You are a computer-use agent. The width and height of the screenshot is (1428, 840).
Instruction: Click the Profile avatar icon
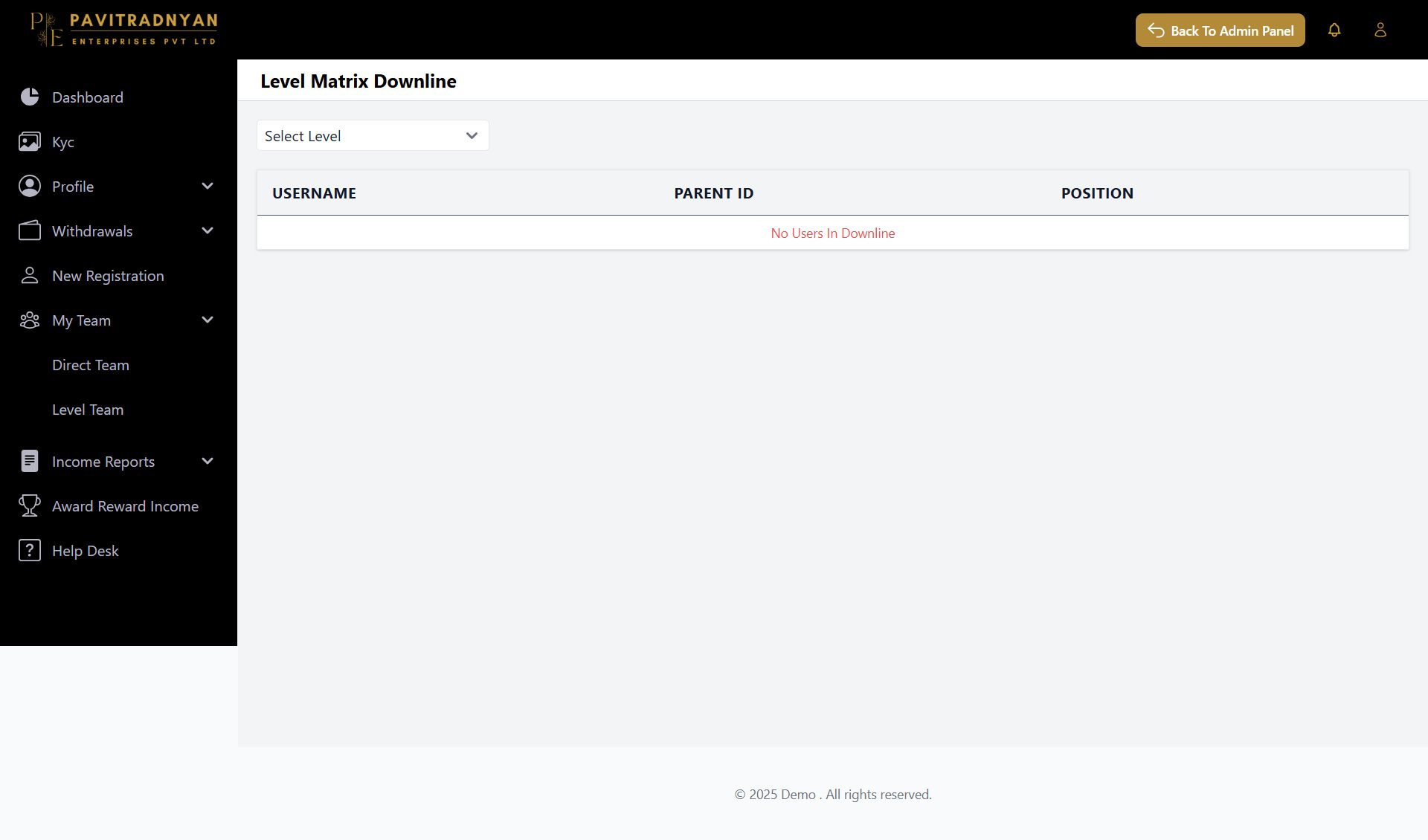coord(30,186)
